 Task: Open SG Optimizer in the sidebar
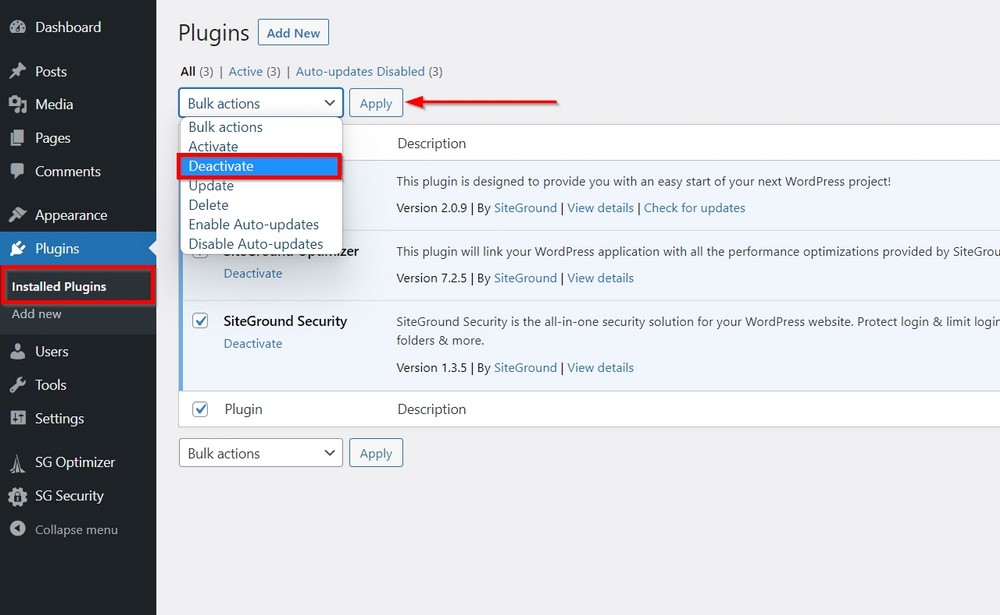pos(75,463)
